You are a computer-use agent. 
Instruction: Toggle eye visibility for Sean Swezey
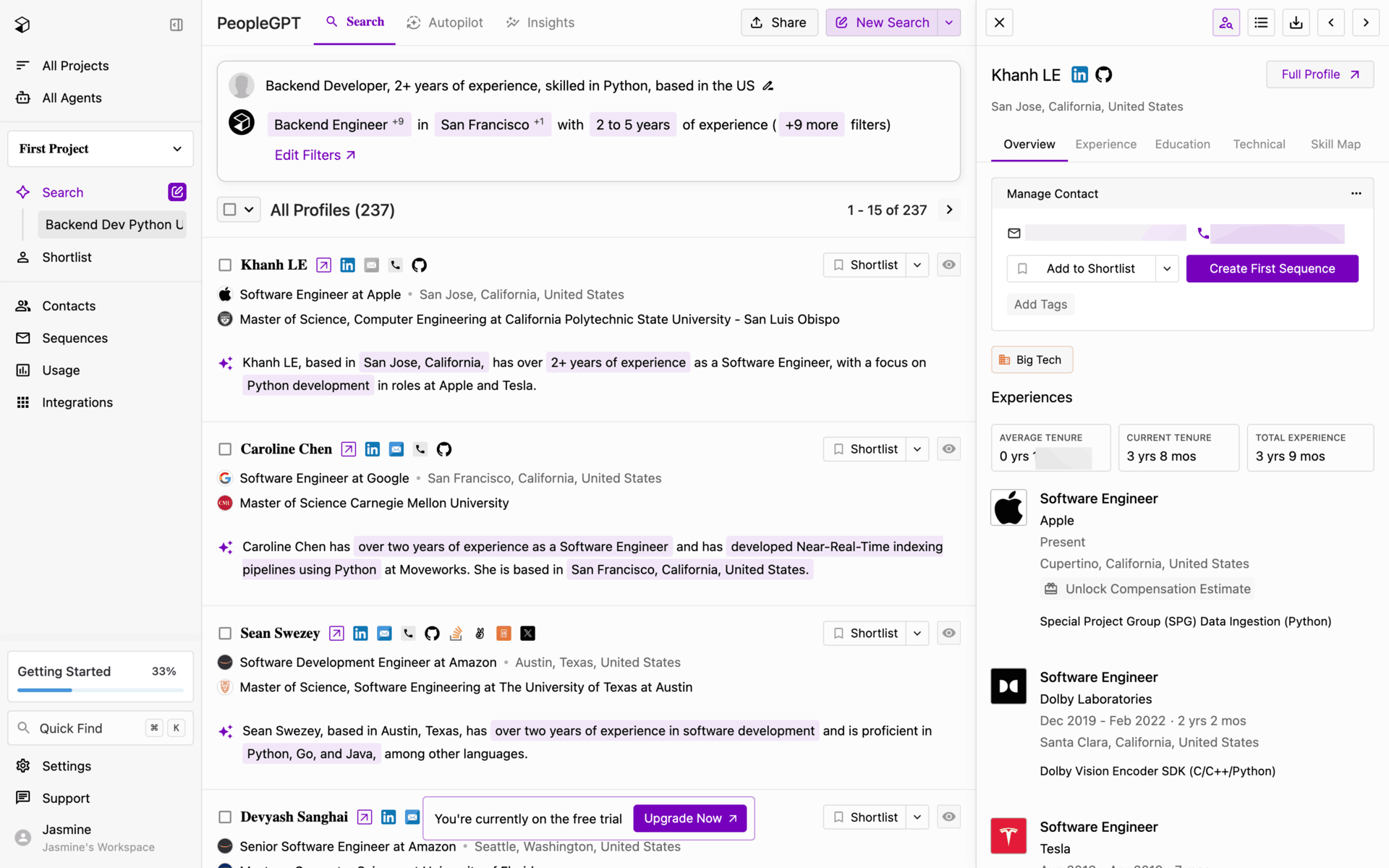tap(949, 633)
